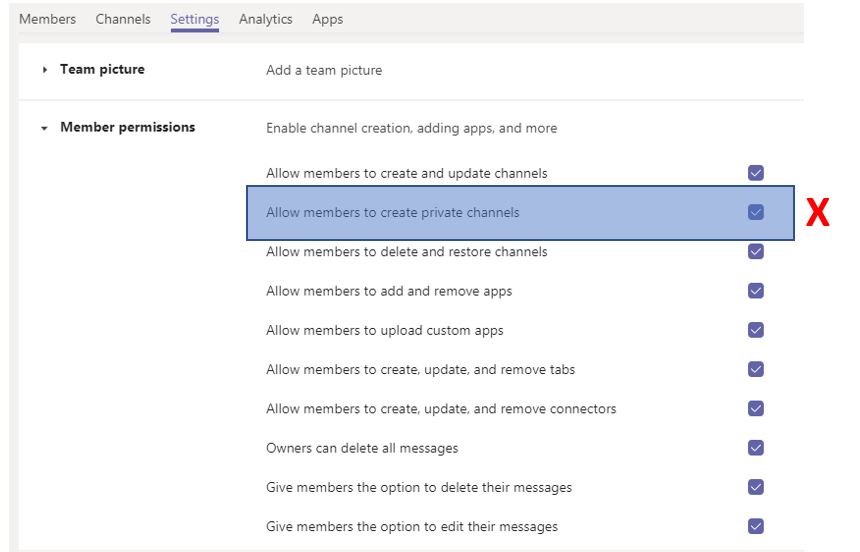Disable create, update, and remove connectors permission

[x=756, y=408]
